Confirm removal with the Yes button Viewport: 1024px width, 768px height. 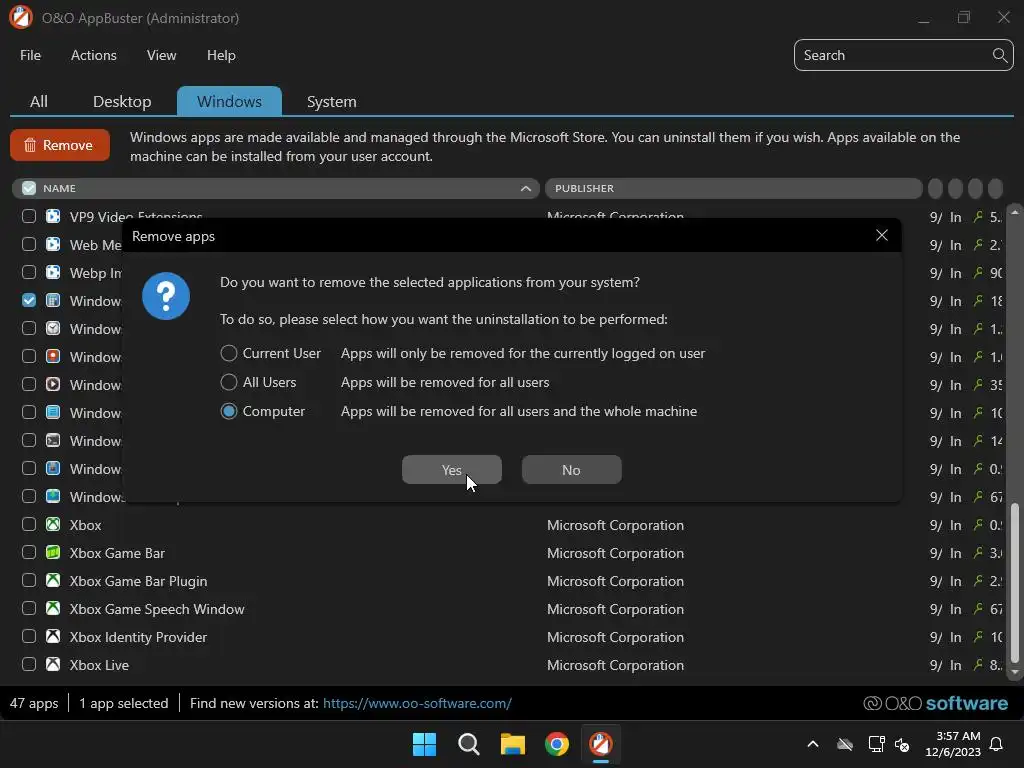452,470
